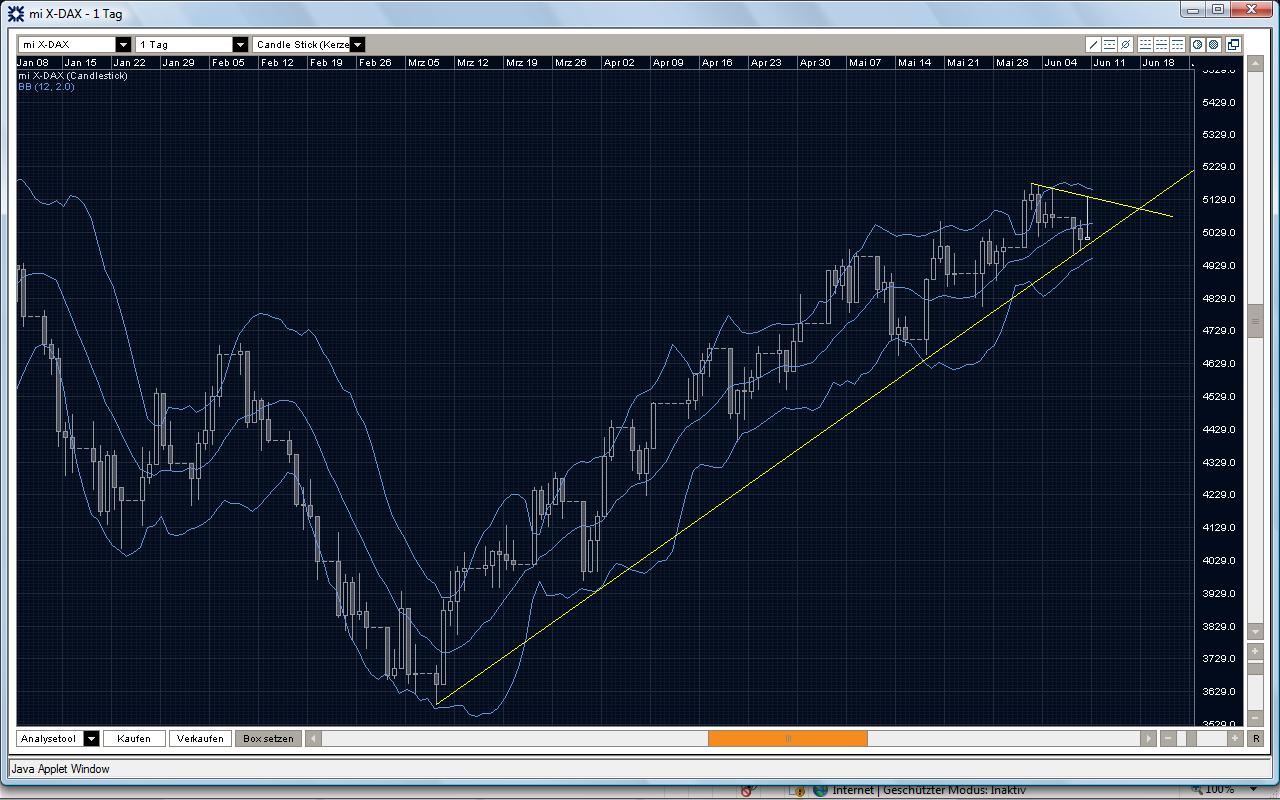Toggle the Box setzen button
The image size is (1280, 800).
(x=268, y=738)
